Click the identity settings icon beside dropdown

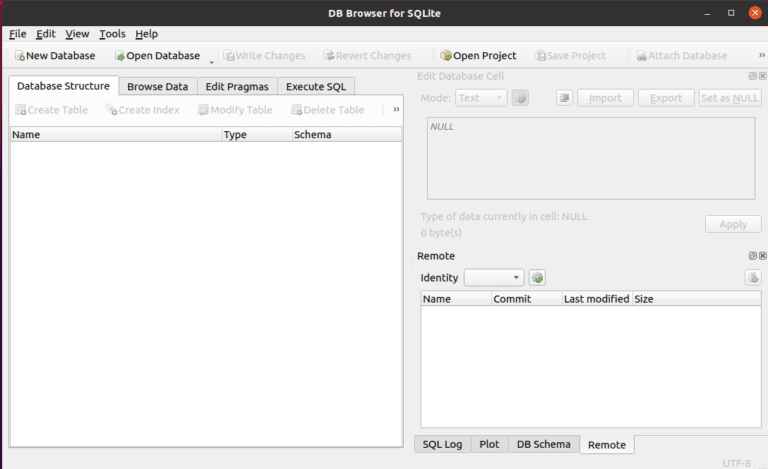pos(537,278)
